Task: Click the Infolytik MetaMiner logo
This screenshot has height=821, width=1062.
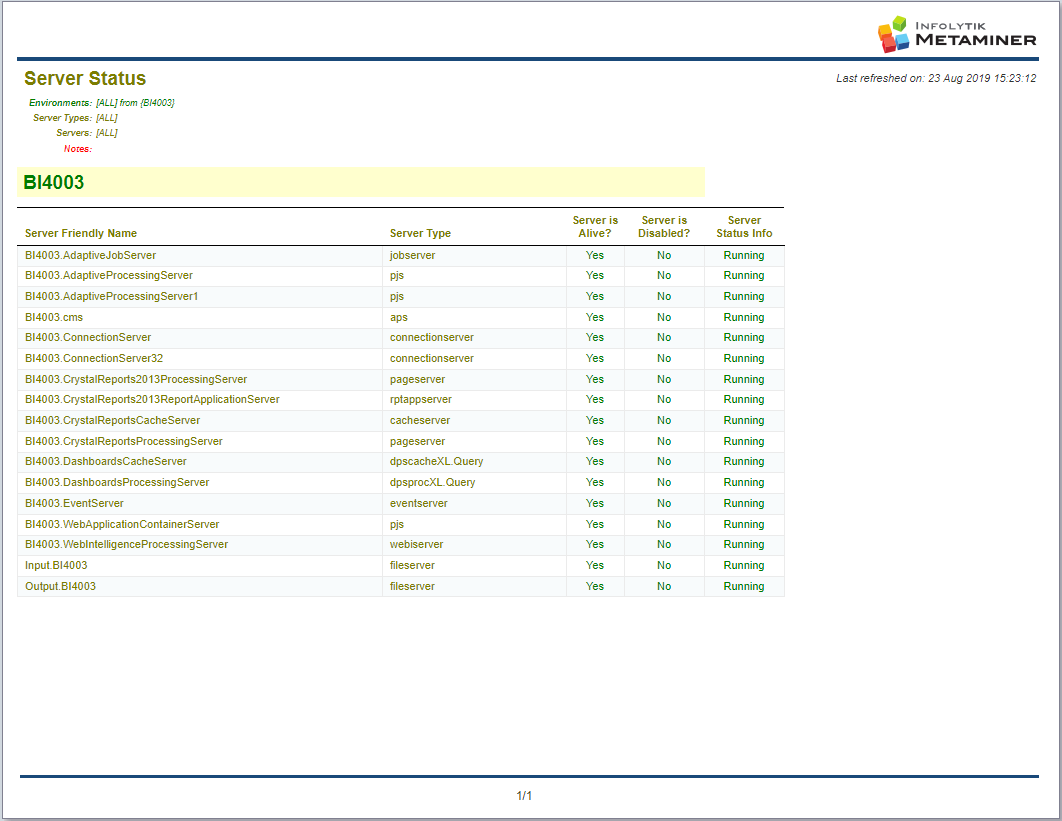Action: pos(956,34)
